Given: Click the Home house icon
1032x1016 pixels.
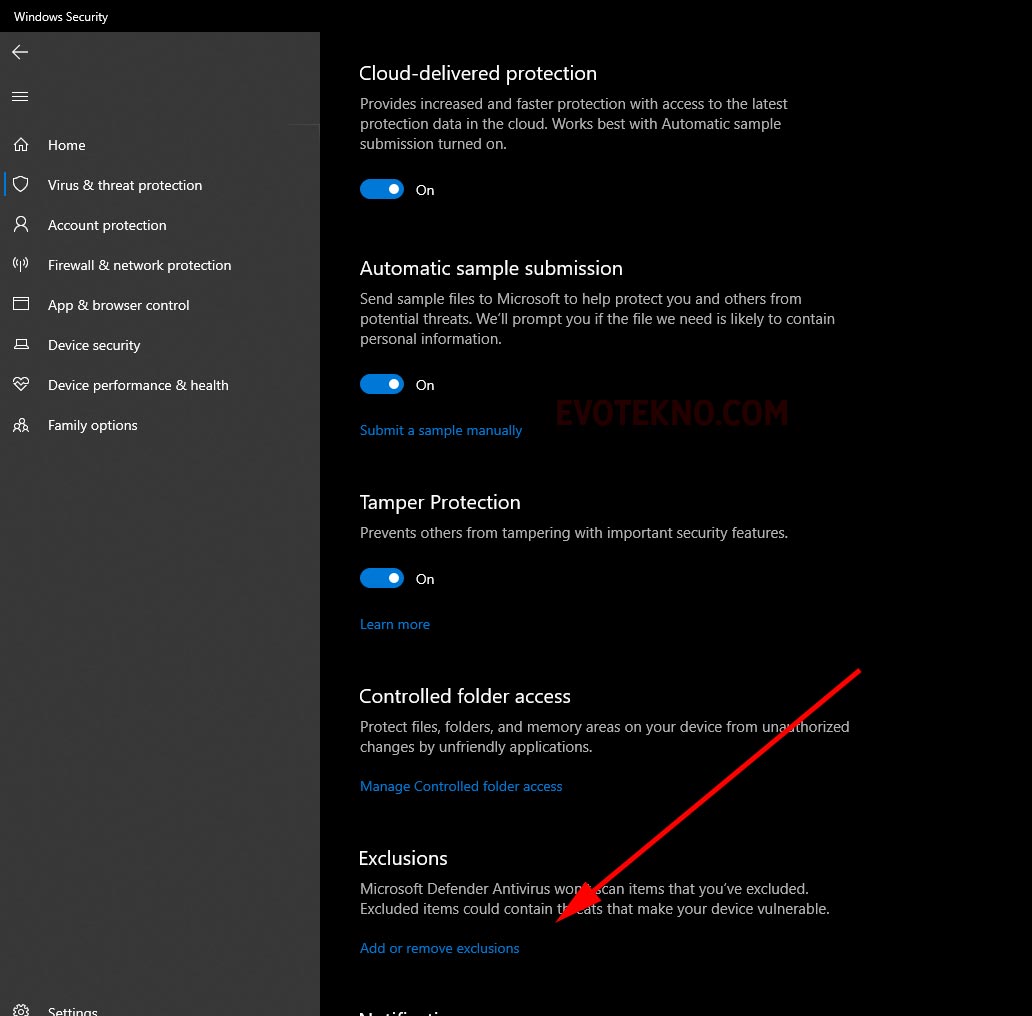Looking at the screenshot, I should coord(21,145).
